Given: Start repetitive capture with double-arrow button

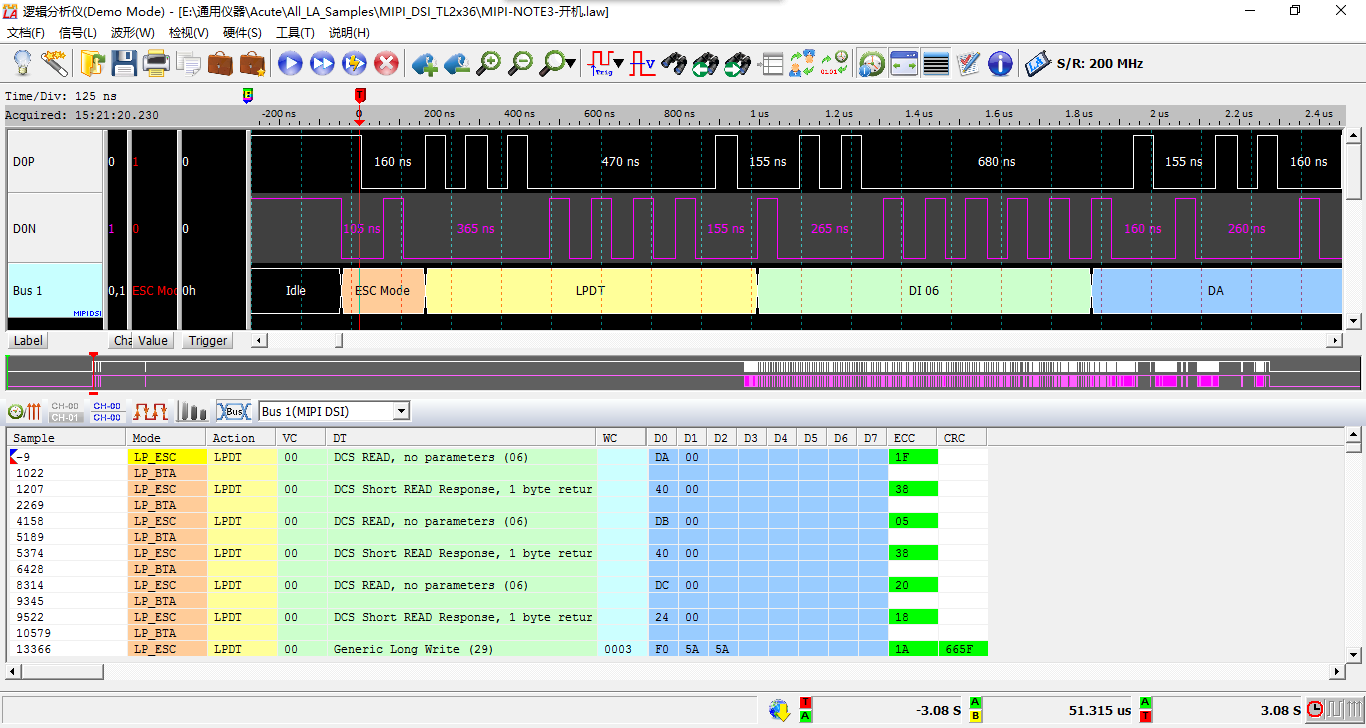Looking at the screenshot, I should [x=322, y=64].
